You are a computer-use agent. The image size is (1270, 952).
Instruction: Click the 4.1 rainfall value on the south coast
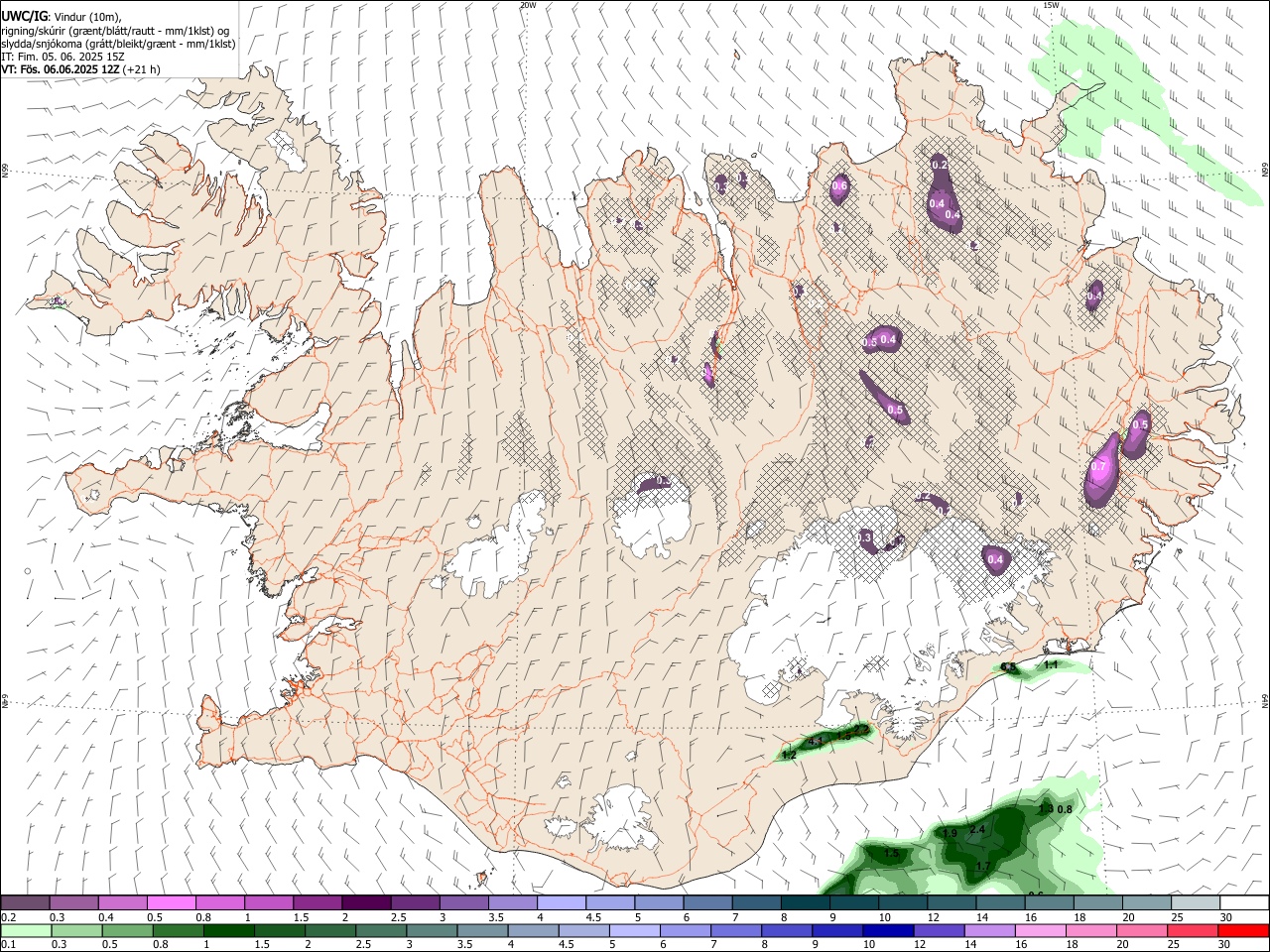817,741
